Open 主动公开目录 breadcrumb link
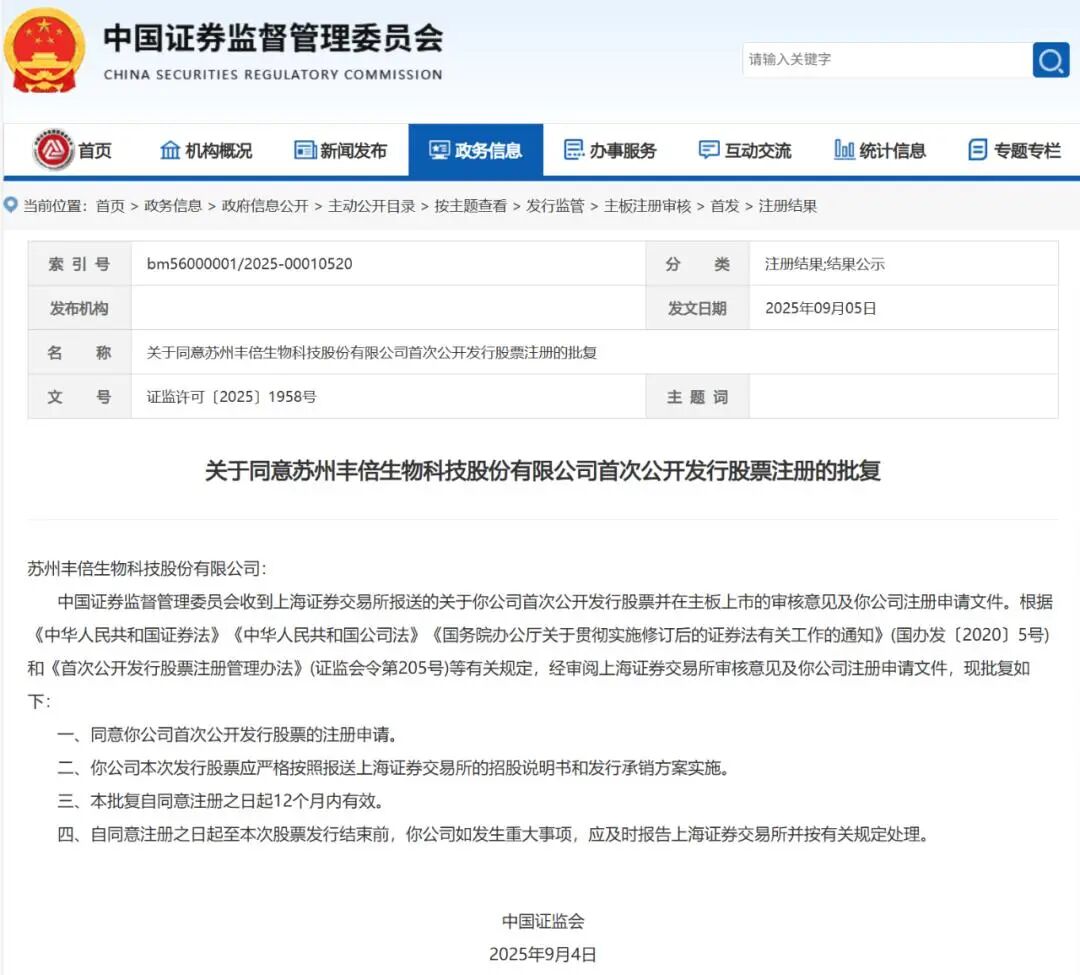 [372, 206]
